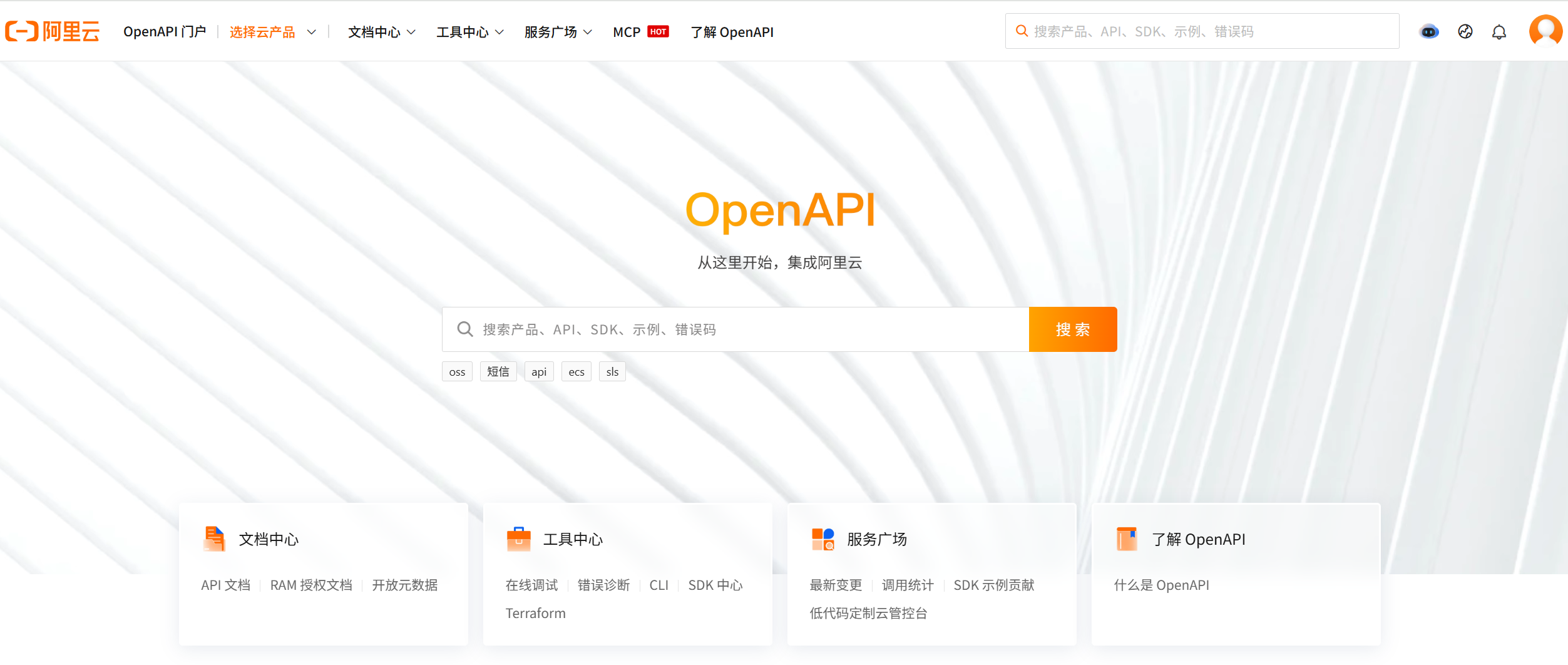Open the MCP nav item
This screenshot has width=1568, height=665.
pos(627,32)
